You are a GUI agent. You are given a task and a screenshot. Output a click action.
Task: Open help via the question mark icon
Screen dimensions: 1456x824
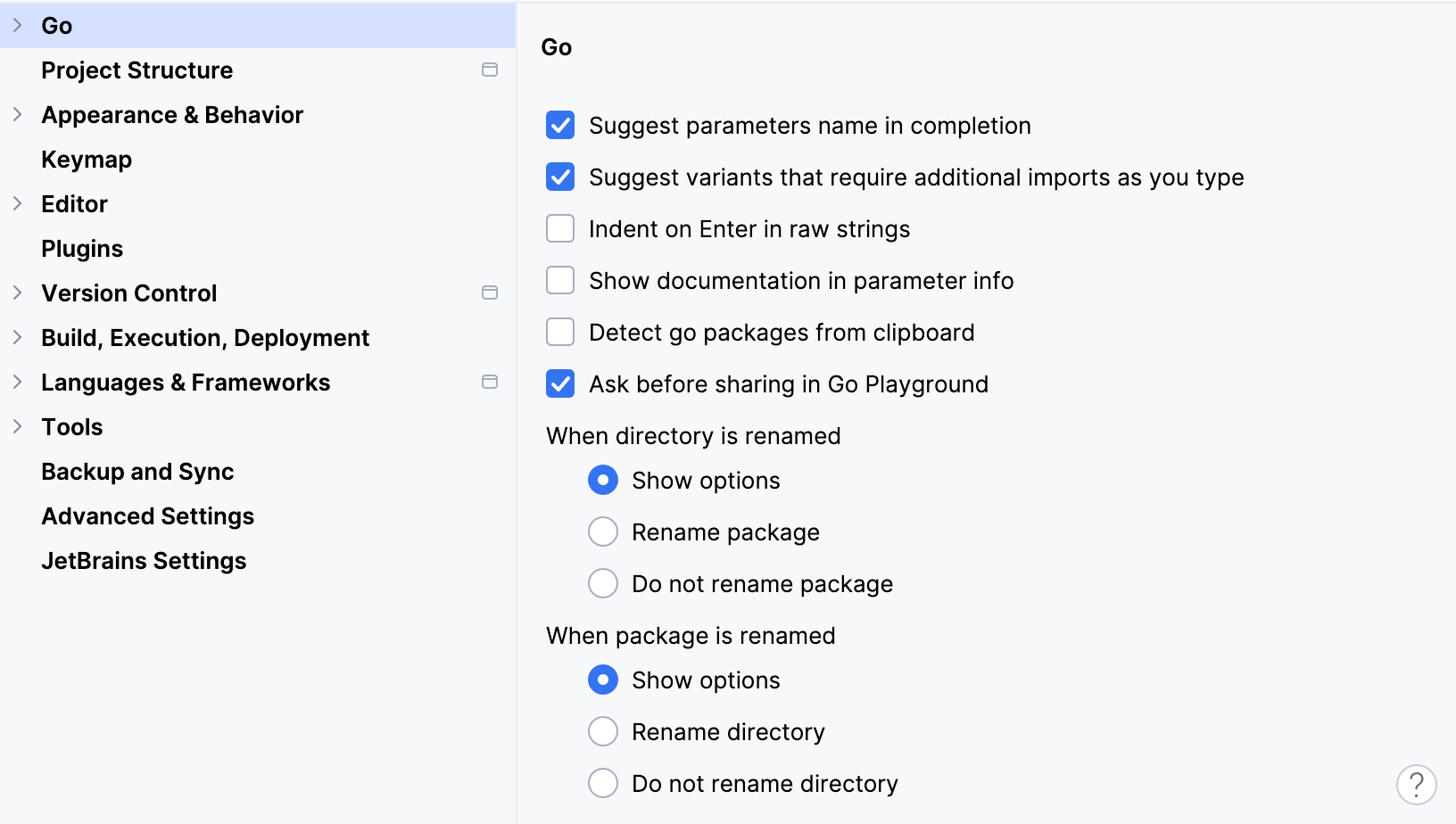[x=1415, y=783]
